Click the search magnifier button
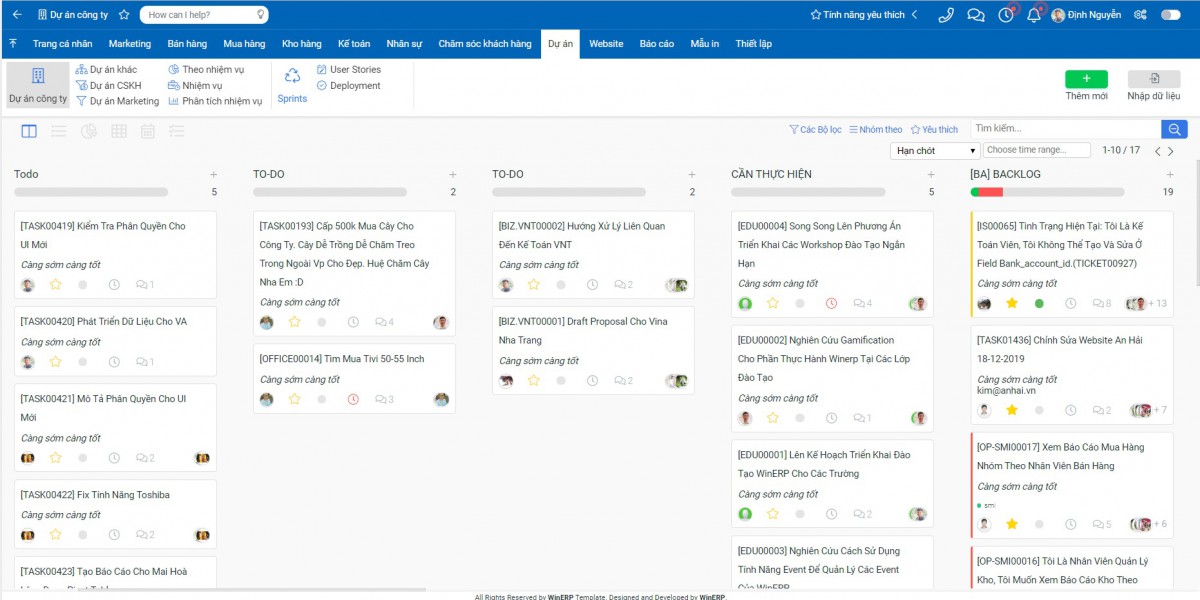The width and height of the screenshot is (1200, 600). [x=1174, y=129]
